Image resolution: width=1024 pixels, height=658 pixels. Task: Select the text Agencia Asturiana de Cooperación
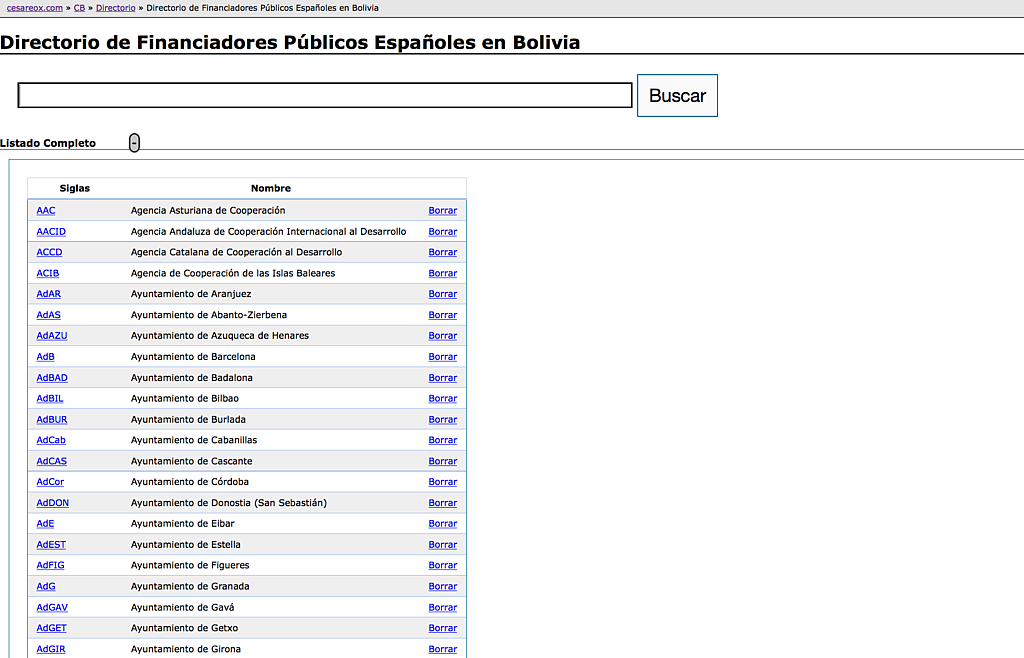[x=208, y=210]
